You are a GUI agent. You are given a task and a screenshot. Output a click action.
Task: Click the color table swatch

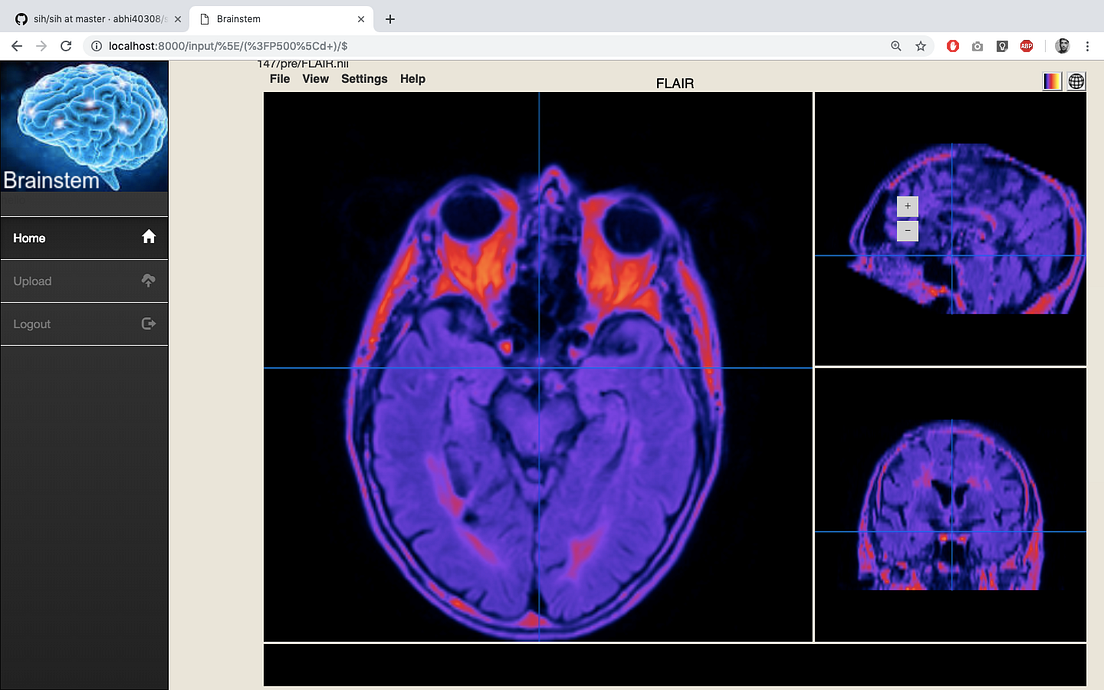pos(1051,81)
